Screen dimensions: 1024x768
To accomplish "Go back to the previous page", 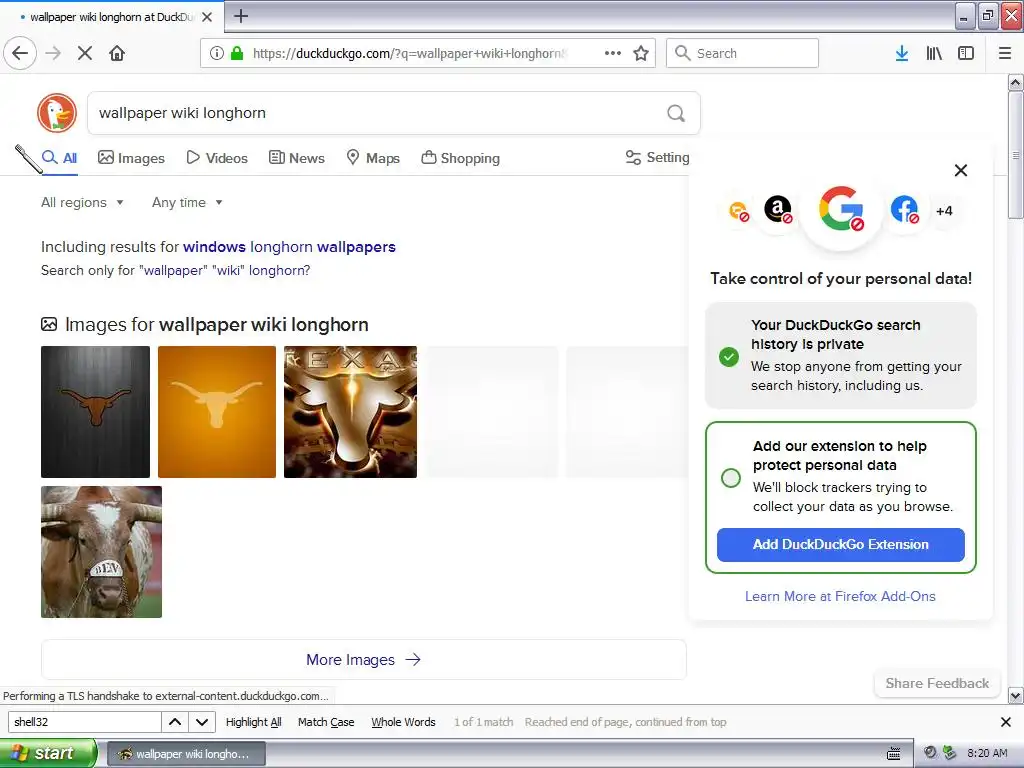I will [x=20, y=53].
